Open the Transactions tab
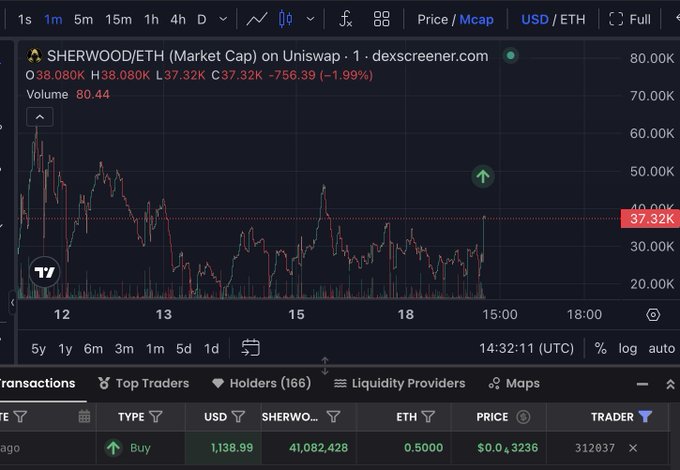The height and width of the screenshot is (470, 680). pyautogui.click(x=37, y=383)
